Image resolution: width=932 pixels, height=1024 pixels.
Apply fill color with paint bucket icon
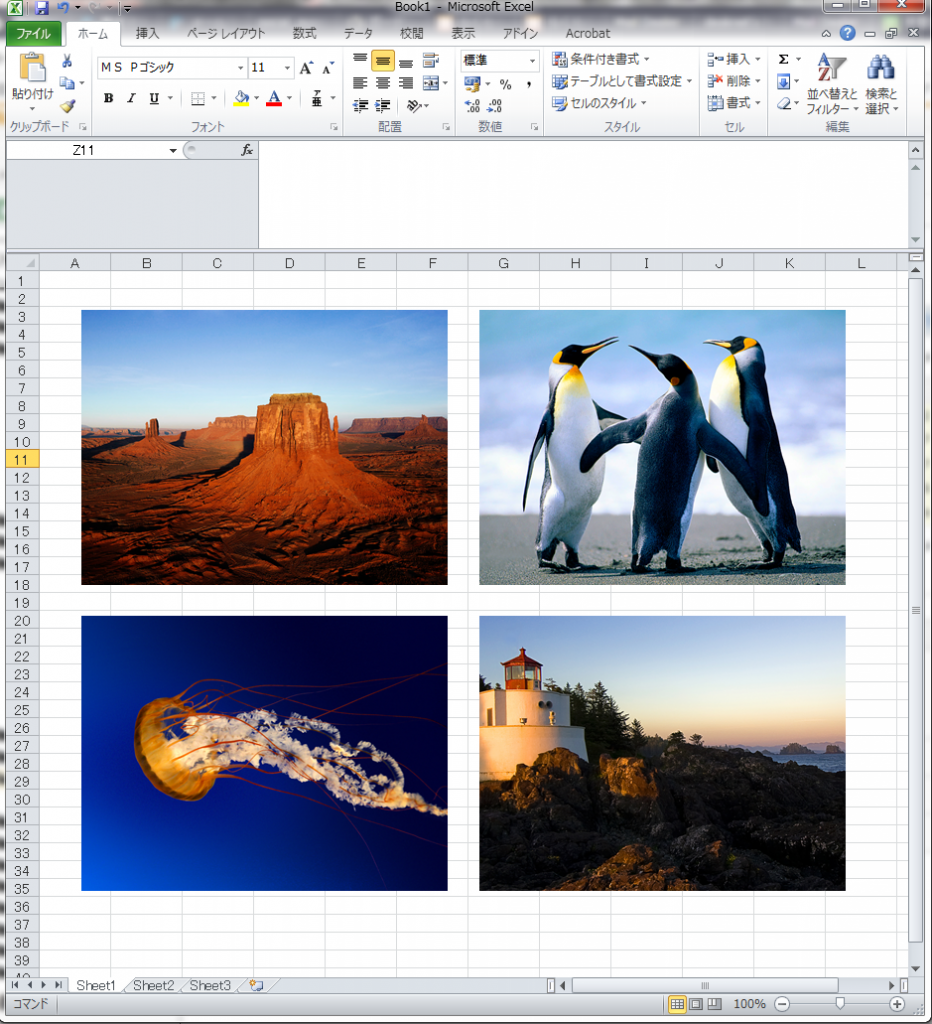(x=241, y=99)
